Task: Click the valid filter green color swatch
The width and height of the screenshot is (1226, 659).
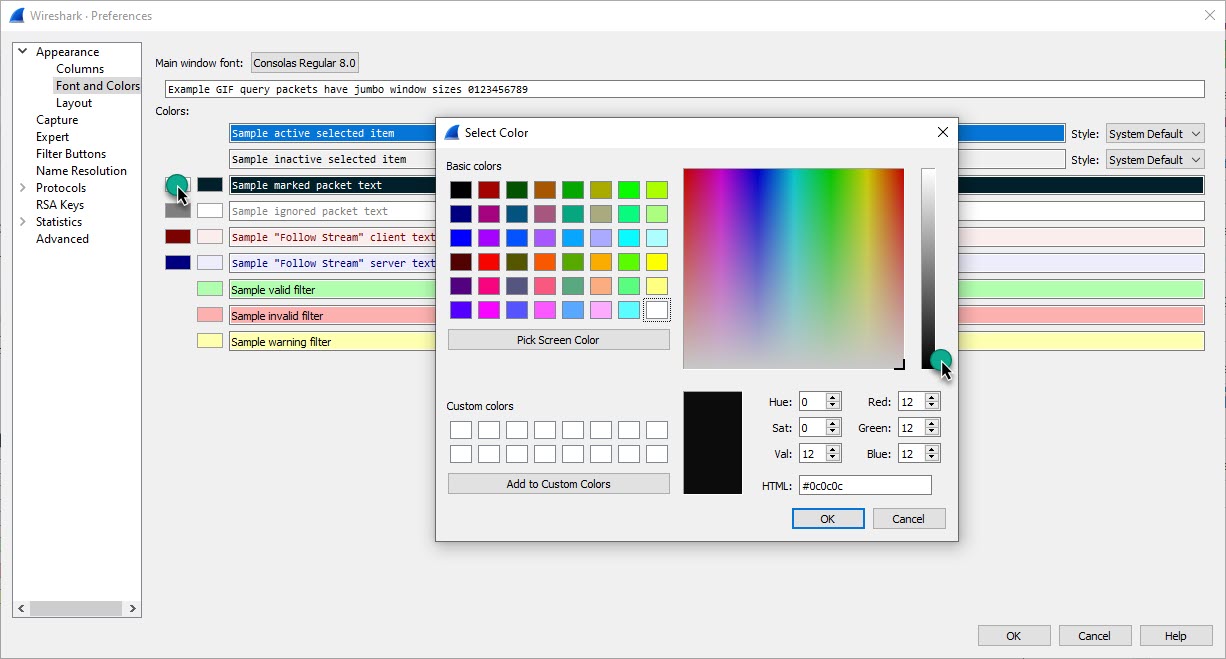Action: tap(210, 289)
